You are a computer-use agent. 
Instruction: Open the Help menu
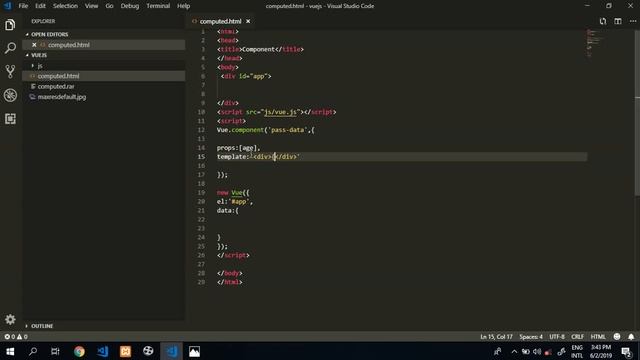[x=183, y=6]
